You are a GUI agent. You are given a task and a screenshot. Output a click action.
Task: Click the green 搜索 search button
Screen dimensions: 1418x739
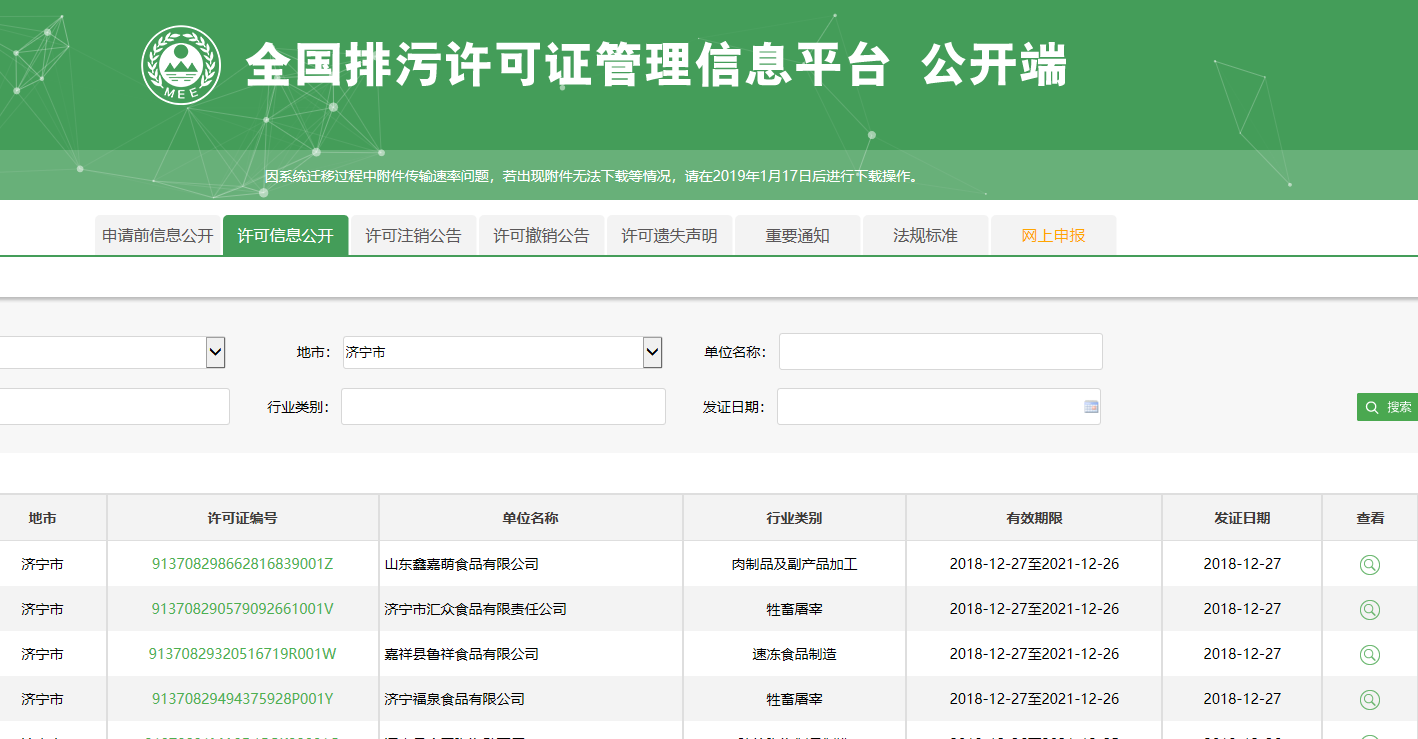point(1388,407)
